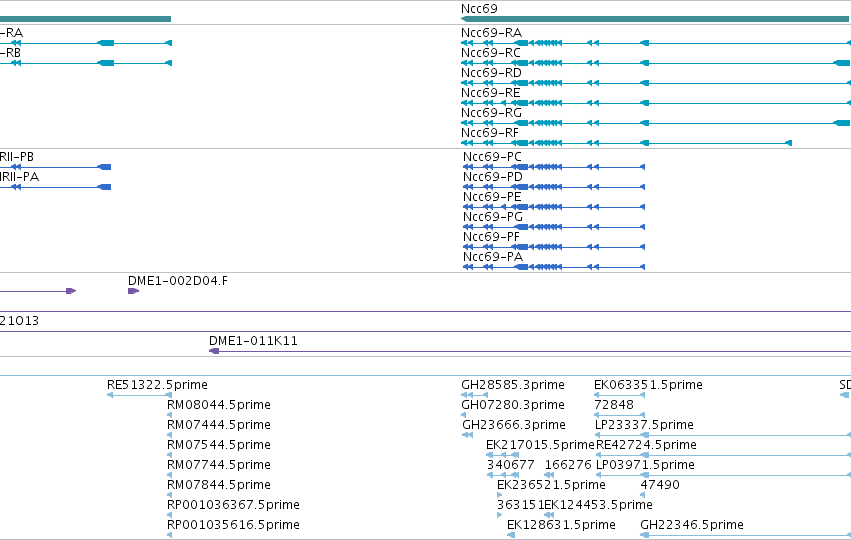The width and height of the screenshot is (851, 540).
Task: Click the RE42724.5prime EST label
Action: pyautogui.click(x=646, y=446)
